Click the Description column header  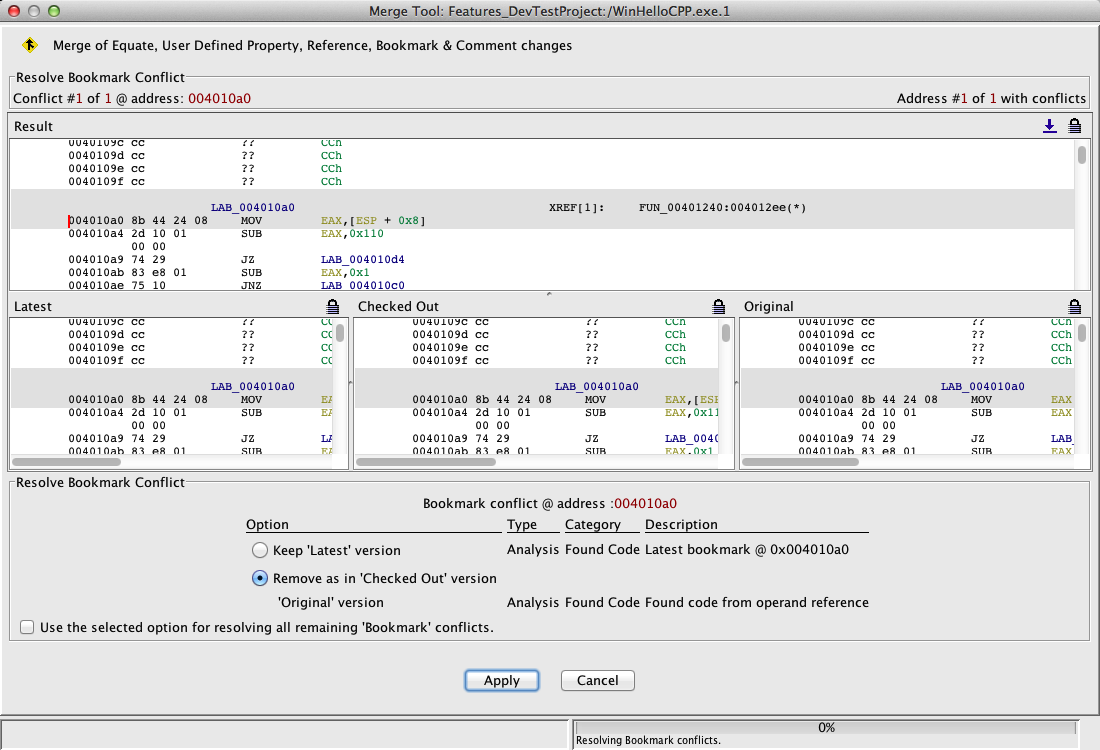pos(681,524)
